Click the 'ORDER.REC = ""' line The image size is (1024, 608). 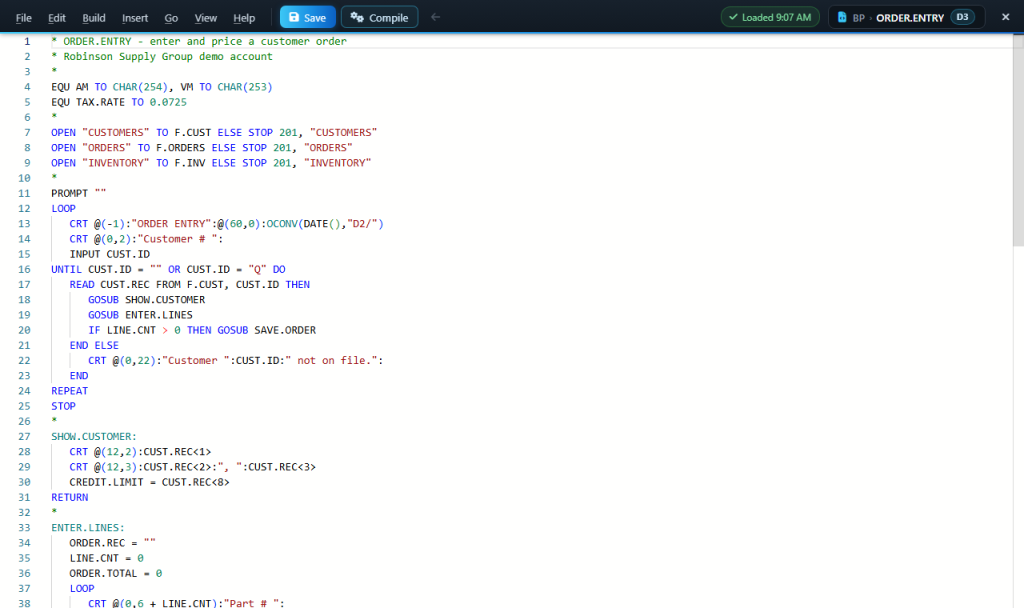coord(112,543)
